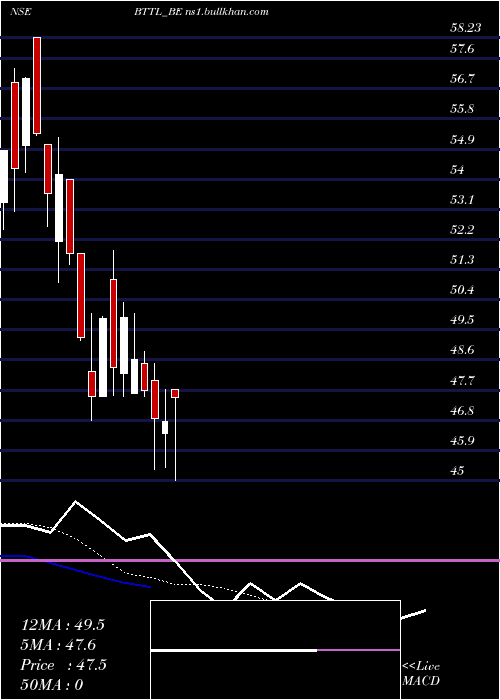Image resolution: width=500 pixels, height=700 pixels.
Task: Click the 45.9 price axis label
Action: (x=462, y=441)
